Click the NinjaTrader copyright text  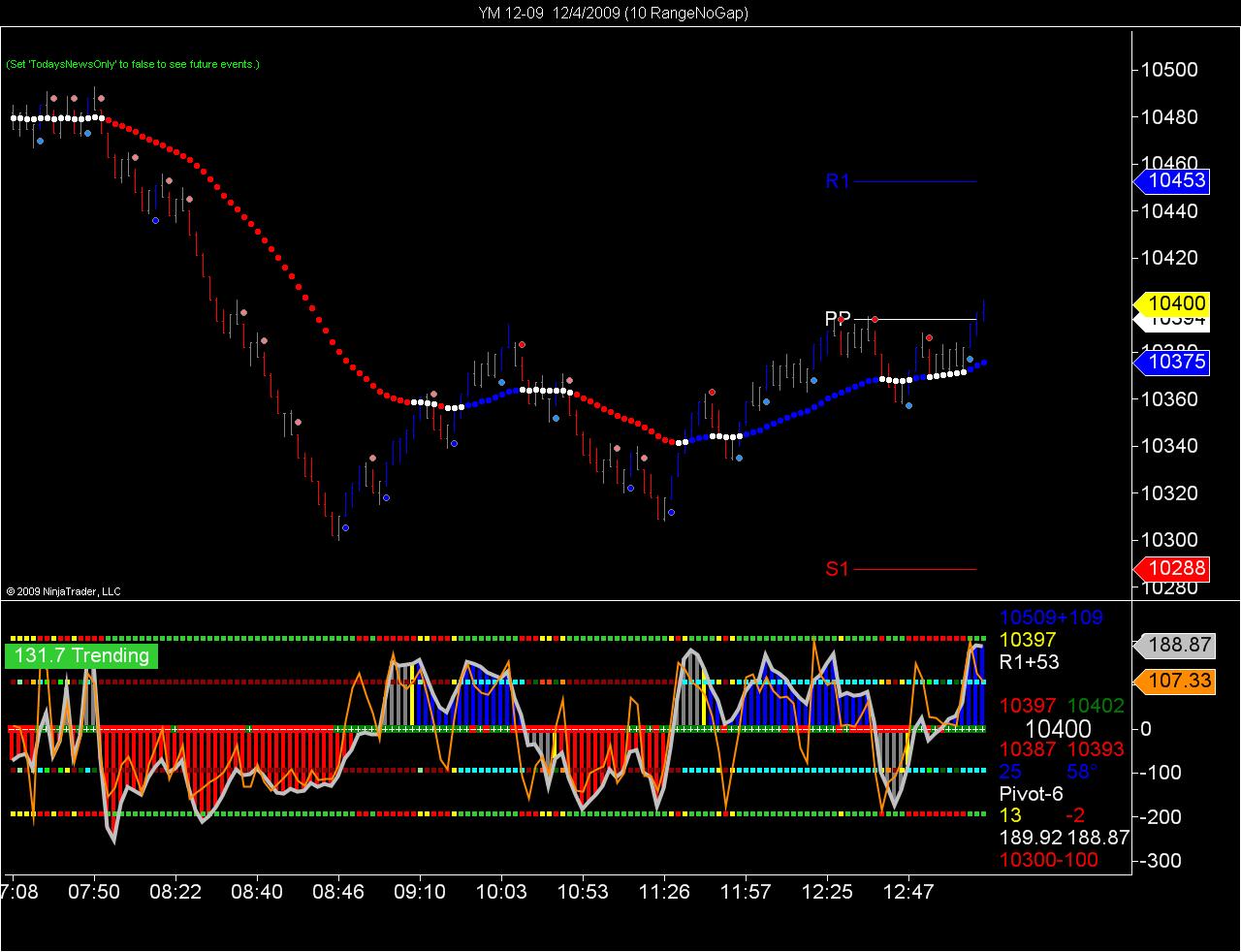point(63,591)
